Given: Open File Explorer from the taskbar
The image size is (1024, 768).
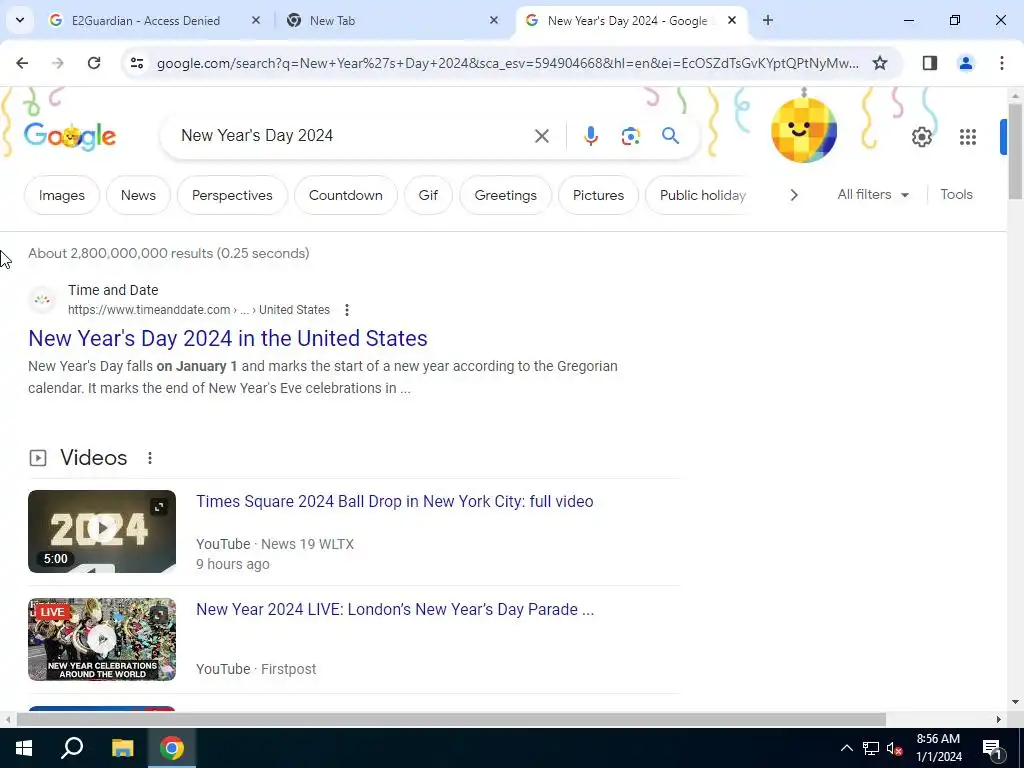Looking at the screenshot, I should coord(122,748).
